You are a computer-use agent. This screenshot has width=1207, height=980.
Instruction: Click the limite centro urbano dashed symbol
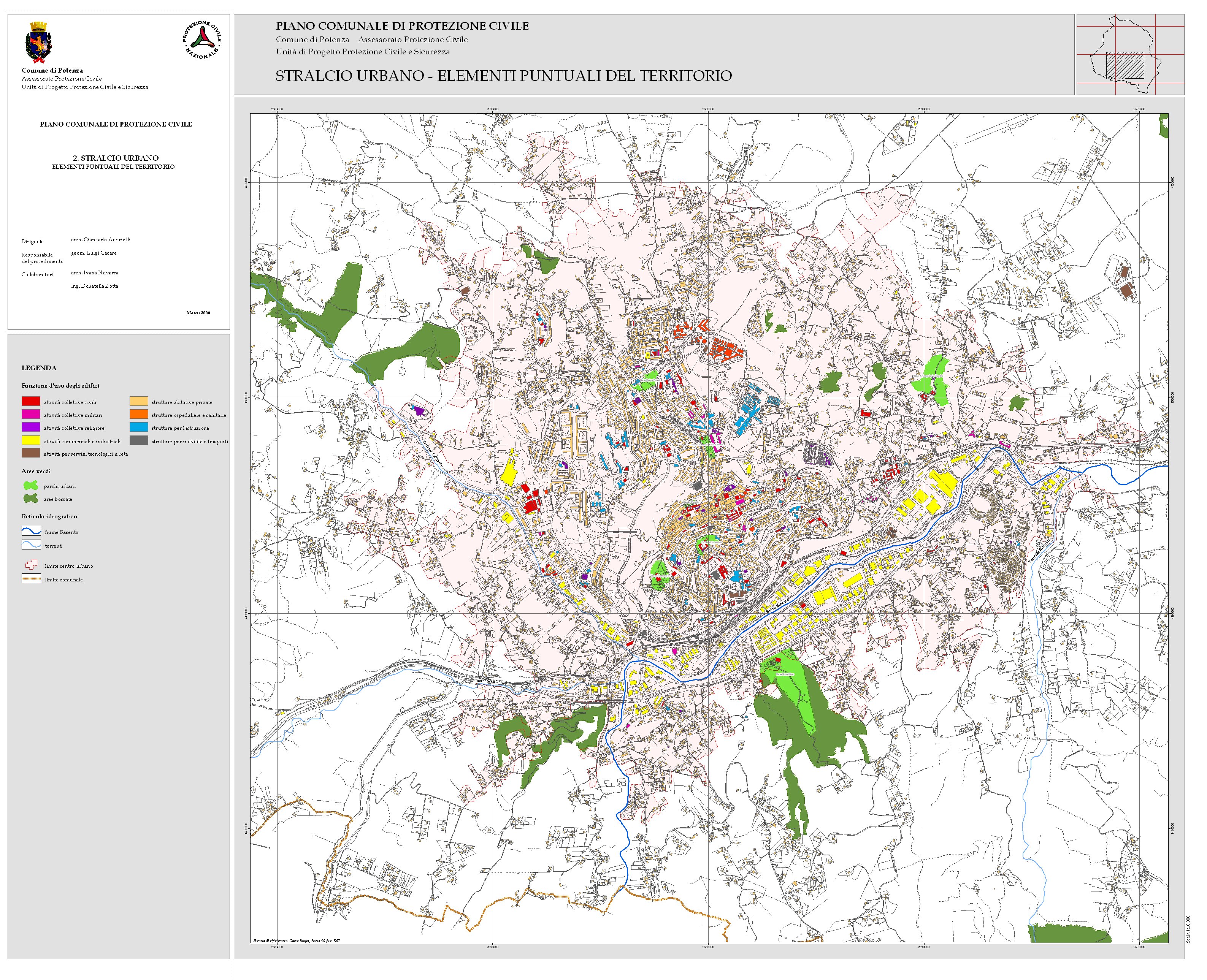[x=31, y=565]
